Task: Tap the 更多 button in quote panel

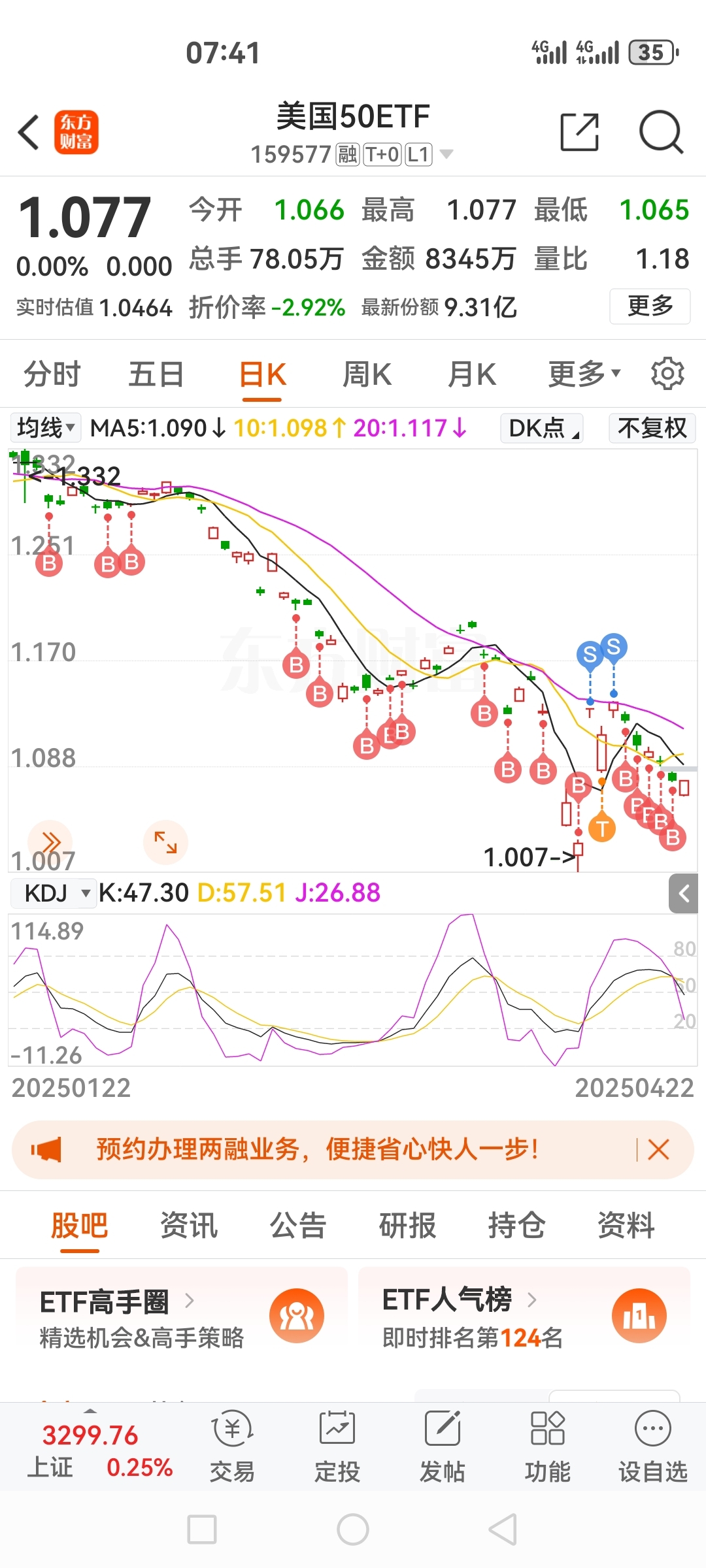Action: pyautogui.click(x=650, y=306)
